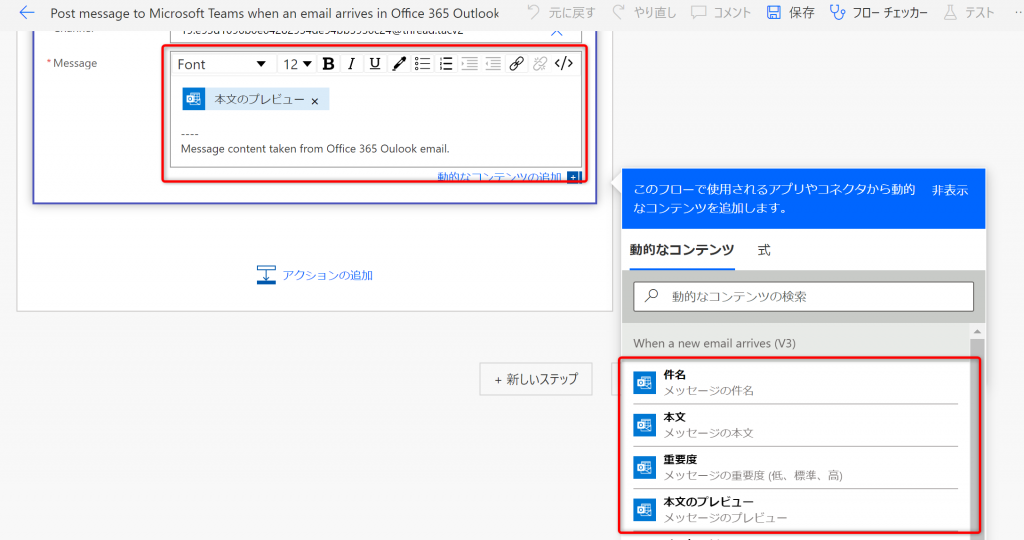Click When a new email arrives (V3) header
This screenshot has width=1024, height=540.
pyautogui.click(x=714, y=343)
